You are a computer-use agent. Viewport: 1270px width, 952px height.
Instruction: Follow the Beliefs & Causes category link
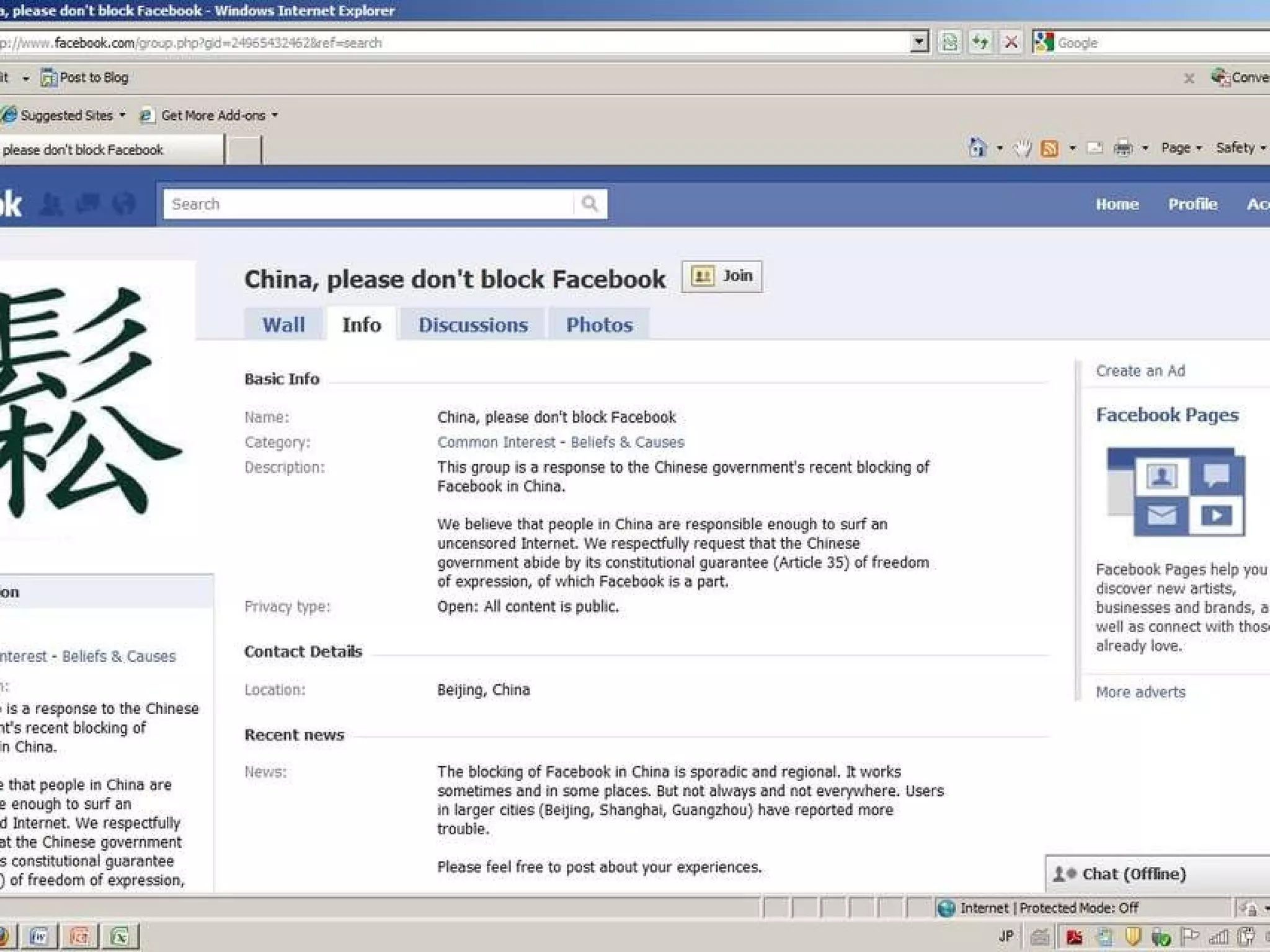[627, 443]
